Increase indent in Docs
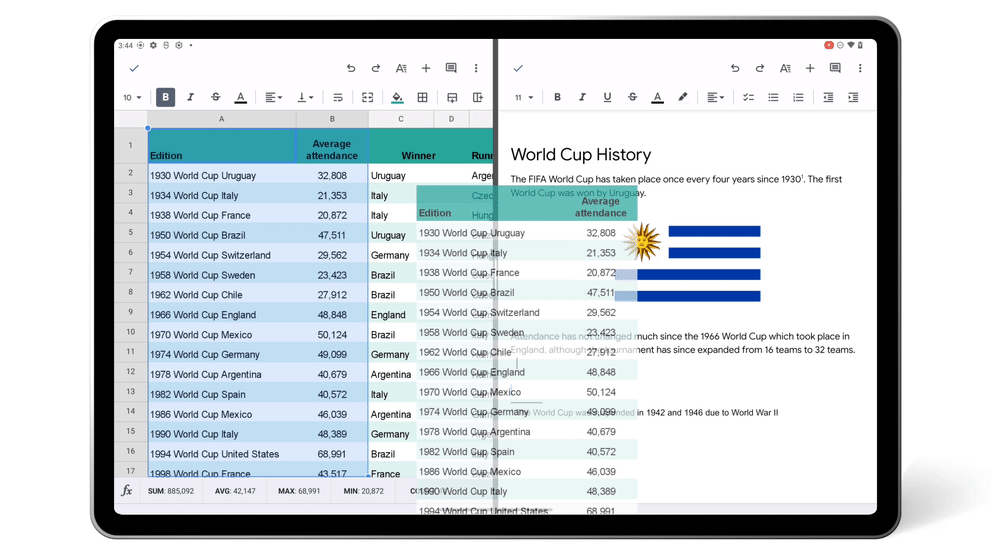Screen dimensions: 992x558 point(853,97)
